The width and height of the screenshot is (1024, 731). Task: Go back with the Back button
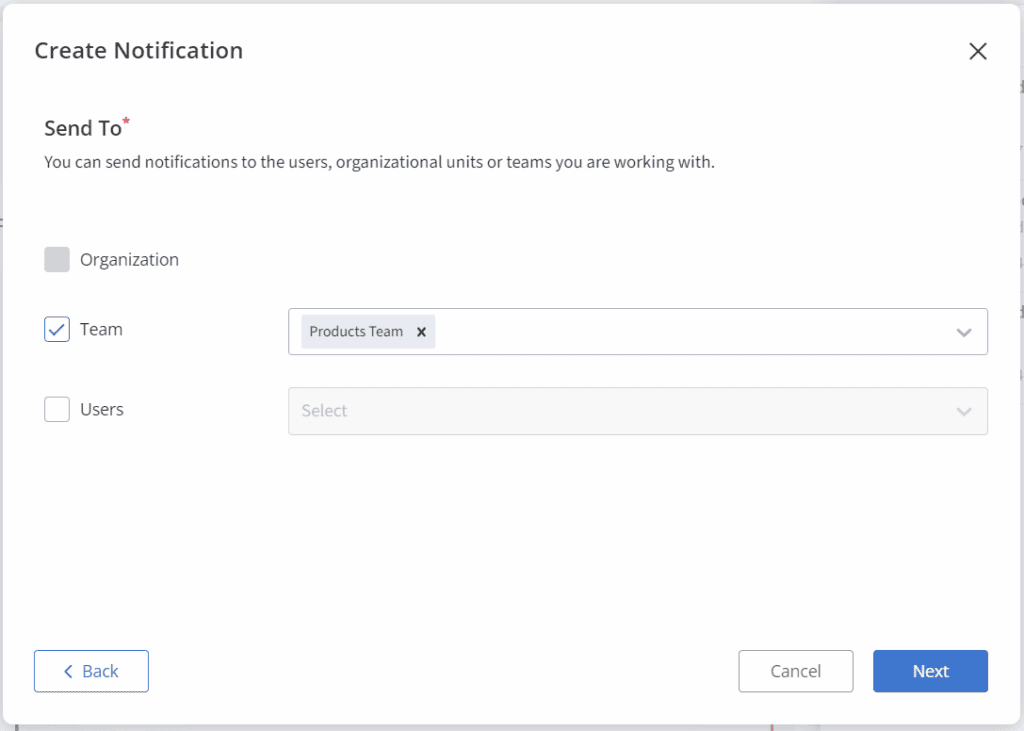91,671
